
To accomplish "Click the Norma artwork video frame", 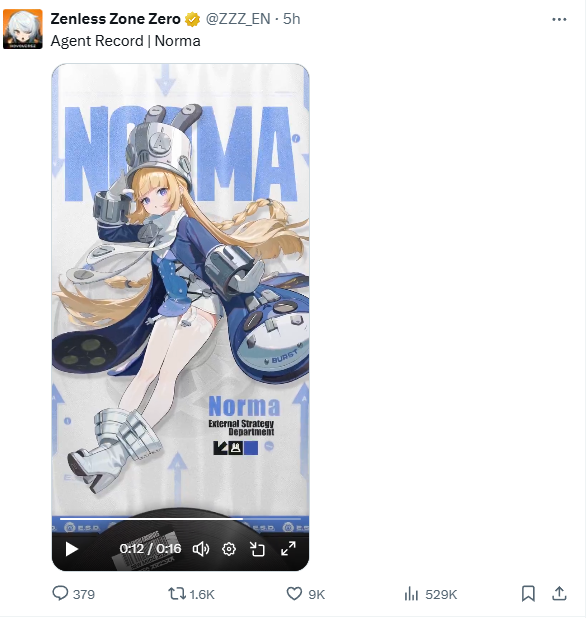I will 180,290.
